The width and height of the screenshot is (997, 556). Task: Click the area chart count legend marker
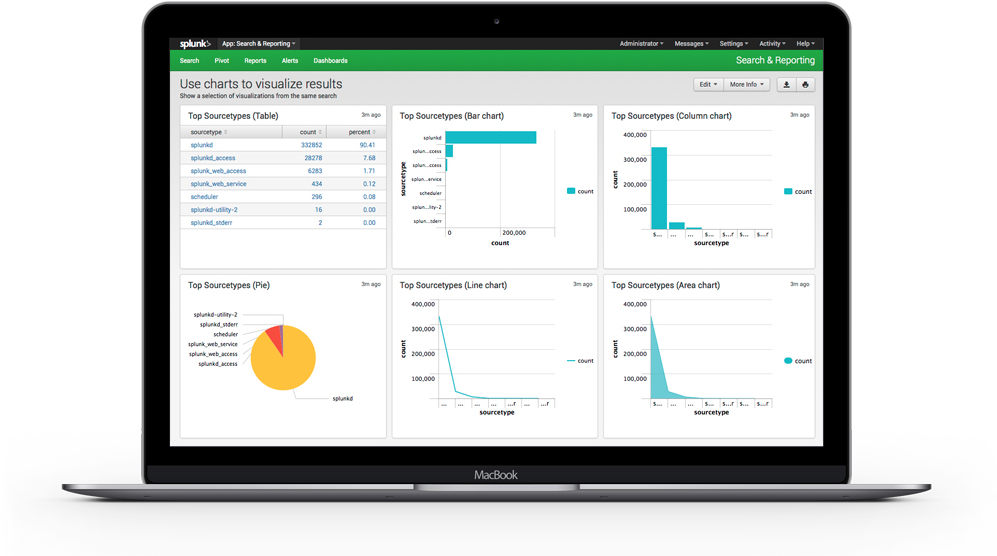coord(788,361)
